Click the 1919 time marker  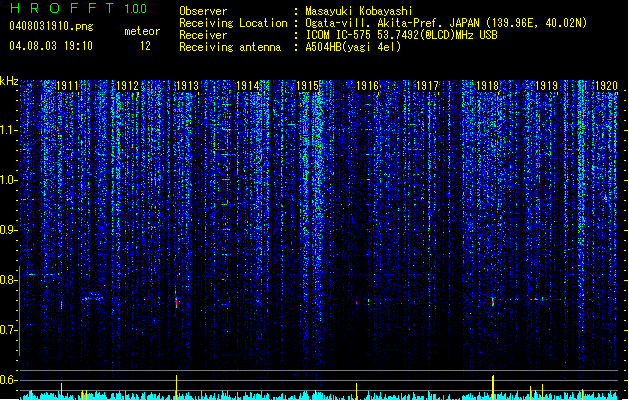coord(547,86)
